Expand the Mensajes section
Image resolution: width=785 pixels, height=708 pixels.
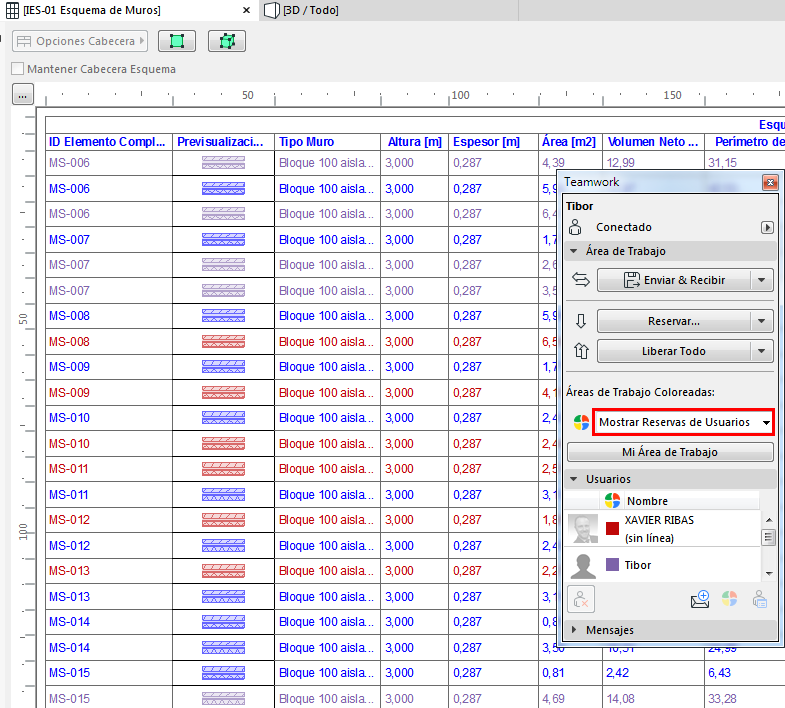click(574, 630)
